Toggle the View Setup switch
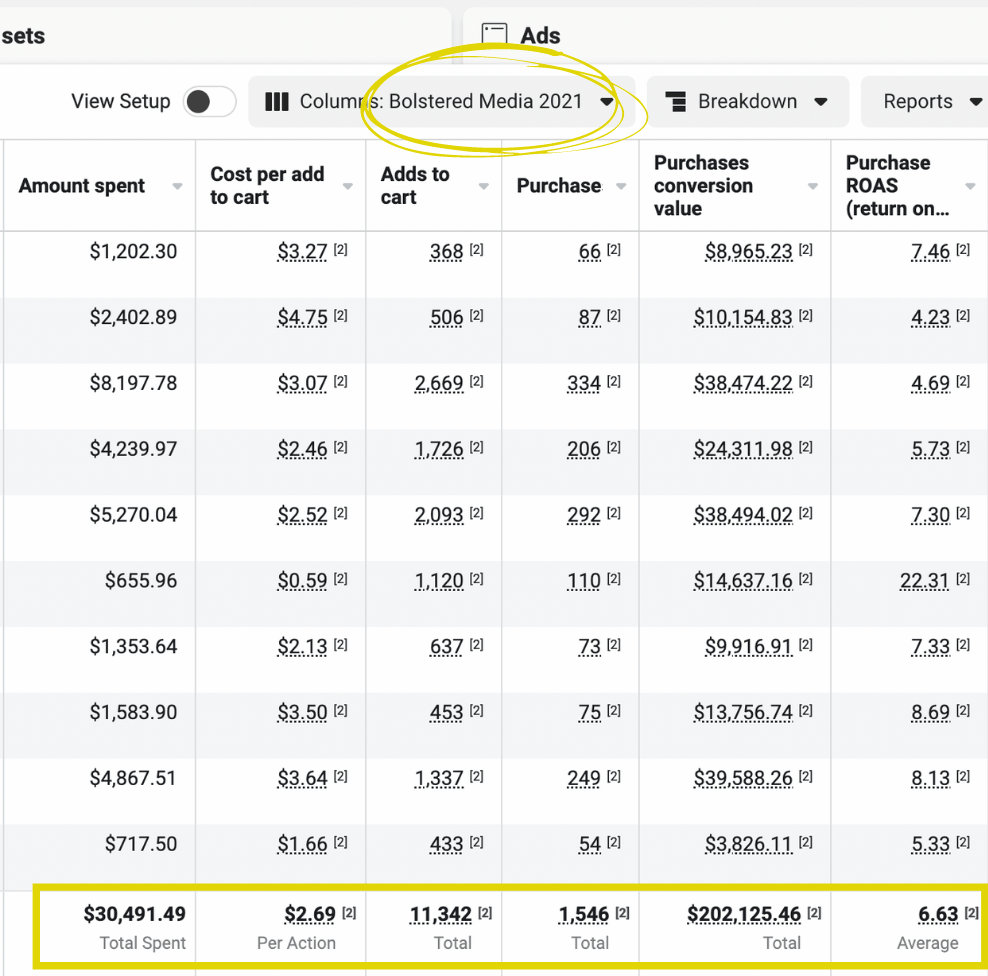988x976 pixels. [x=209, y=101]
